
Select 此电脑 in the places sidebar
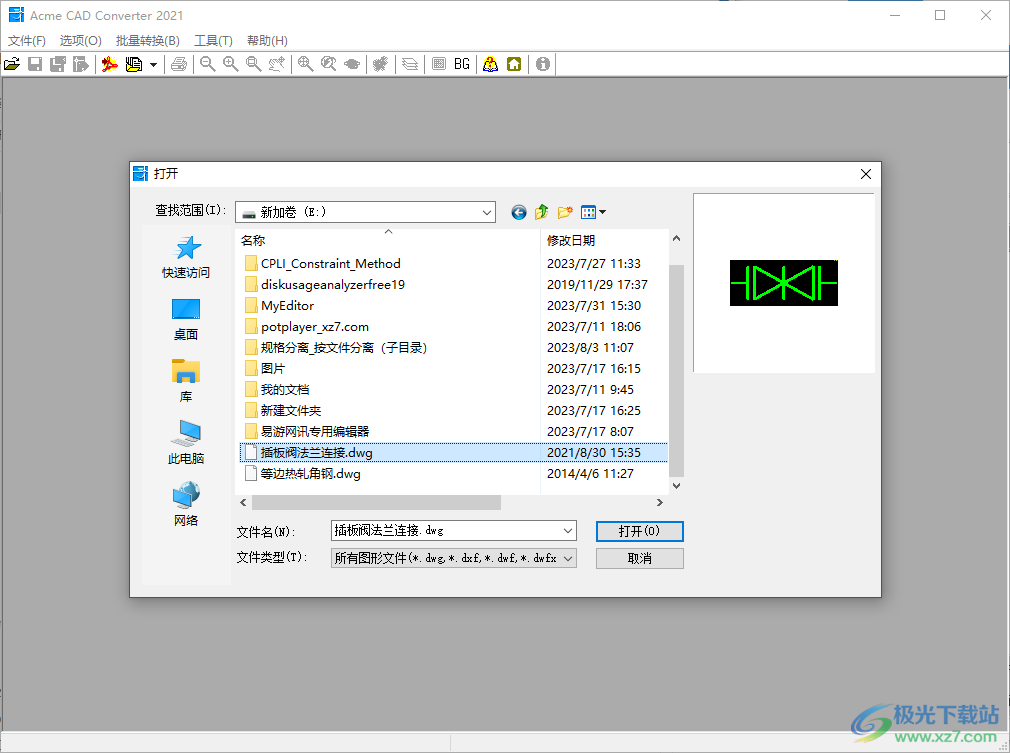(186, 443)
